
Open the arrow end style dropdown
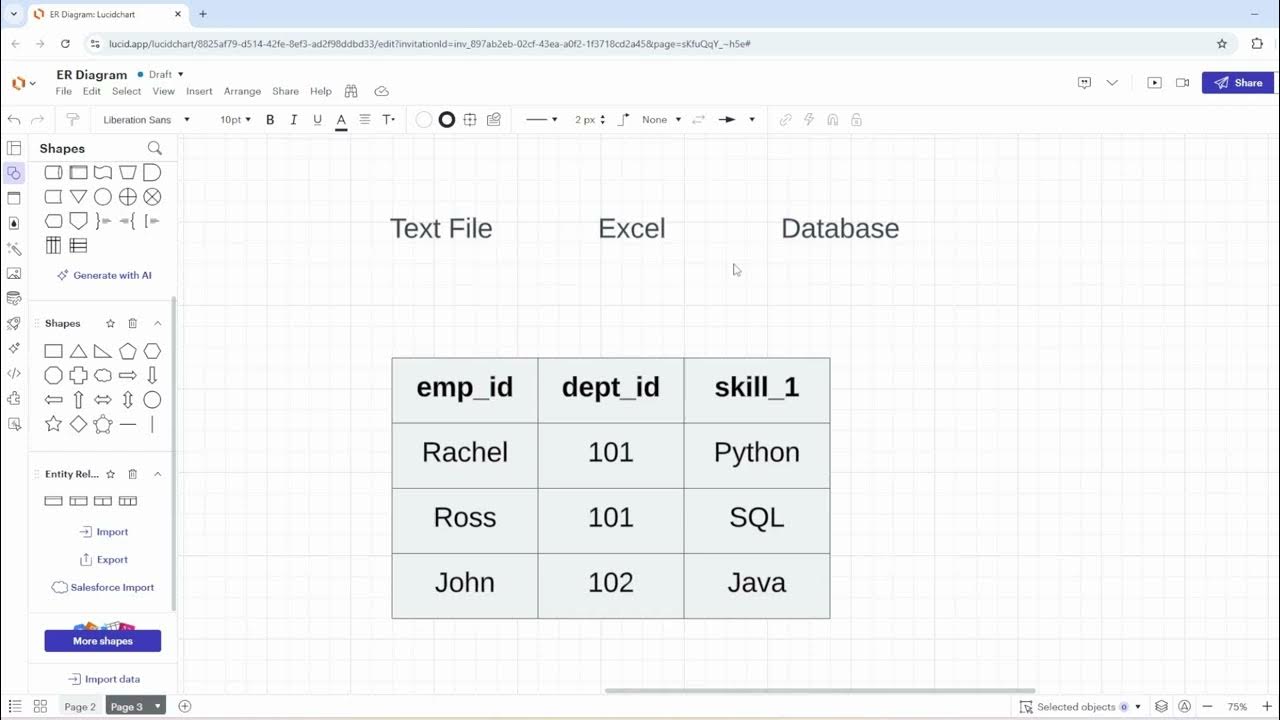coord(737,119)
